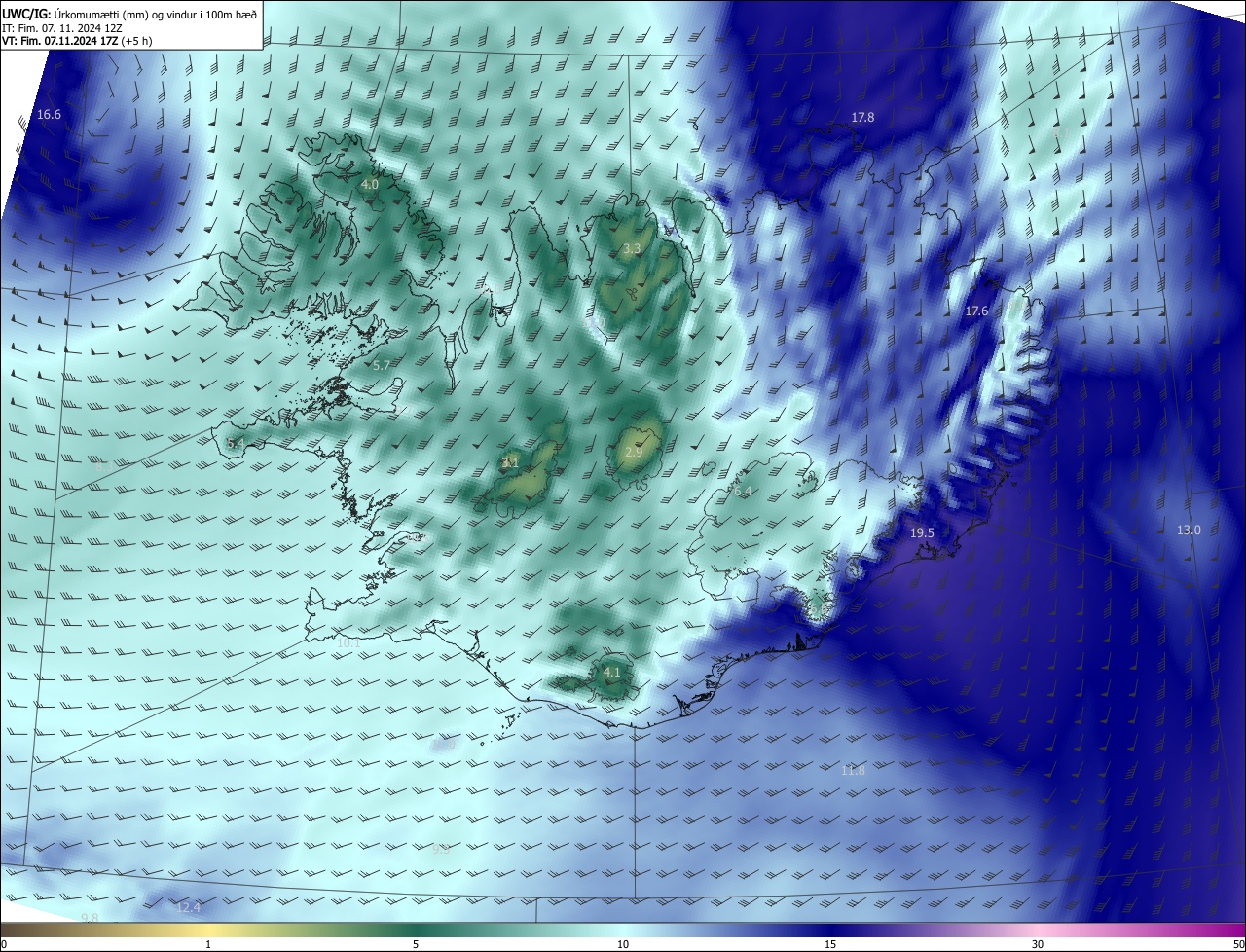This screenshot has width=1246, height=952.
Task: Click the 11.8 value label on the map
Action: [x=853, y=770]
